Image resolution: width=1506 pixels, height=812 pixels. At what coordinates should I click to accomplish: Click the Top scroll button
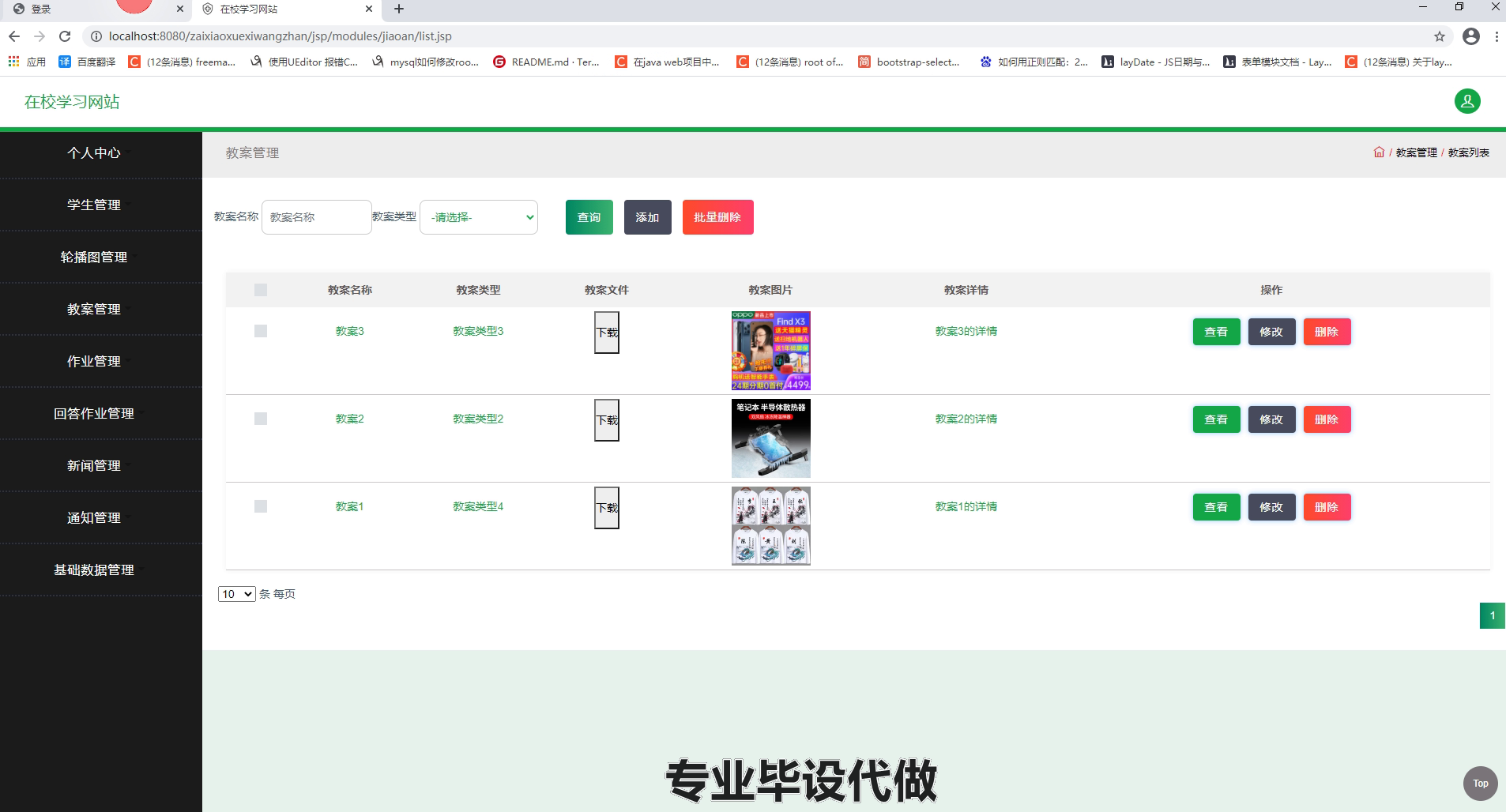[x=1481, y=784]
